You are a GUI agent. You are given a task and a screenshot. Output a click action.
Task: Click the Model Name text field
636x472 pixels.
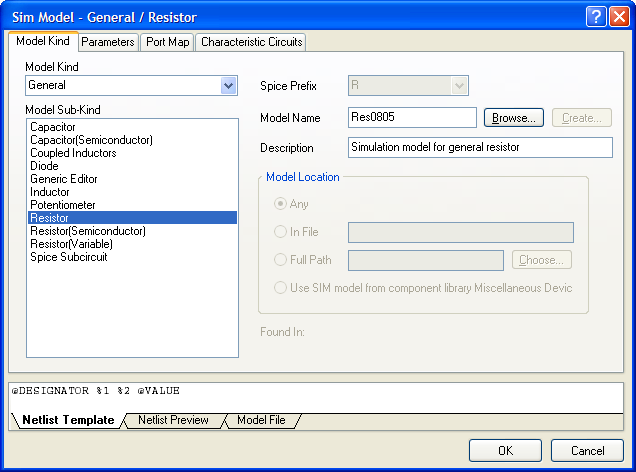point(412,118)
